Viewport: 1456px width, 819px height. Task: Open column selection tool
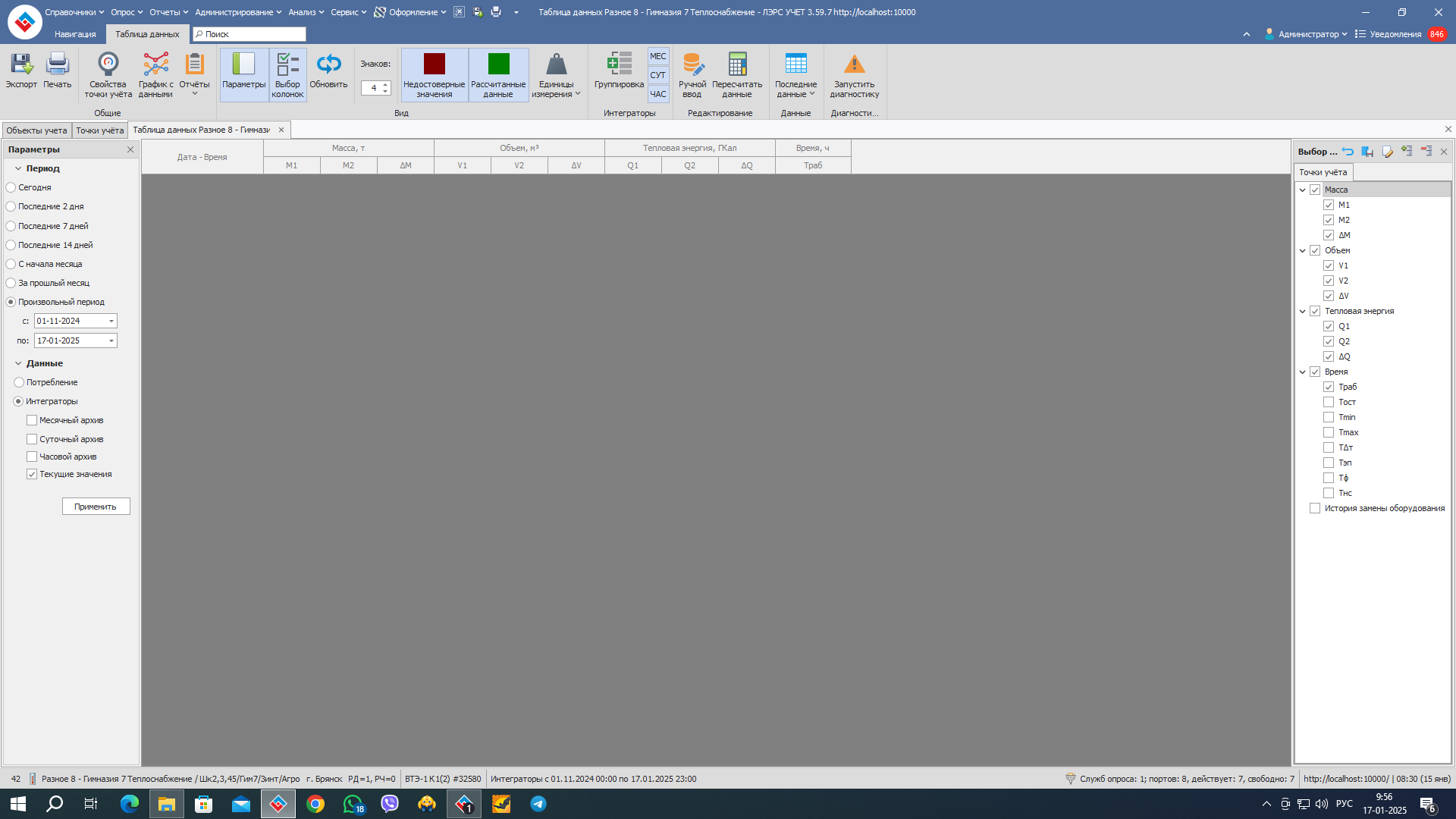tap(287, 75)
